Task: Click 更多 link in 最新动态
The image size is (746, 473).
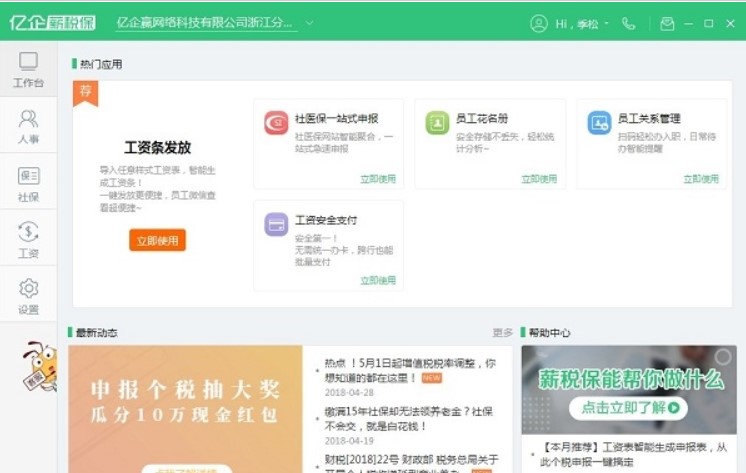Action: pyautogui.click(x=502, y=332)
